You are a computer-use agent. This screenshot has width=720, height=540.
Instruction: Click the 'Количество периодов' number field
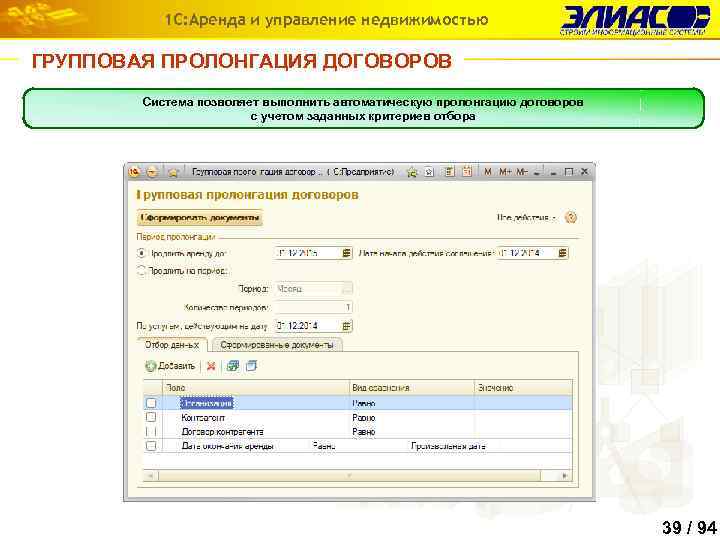[314, 307]
